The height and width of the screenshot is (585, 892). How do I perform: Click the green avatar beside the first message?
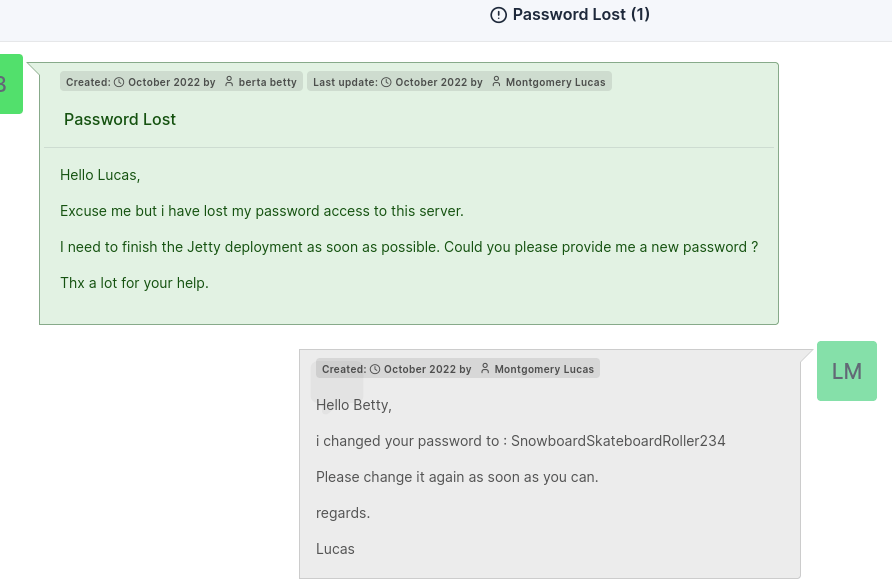8,84
